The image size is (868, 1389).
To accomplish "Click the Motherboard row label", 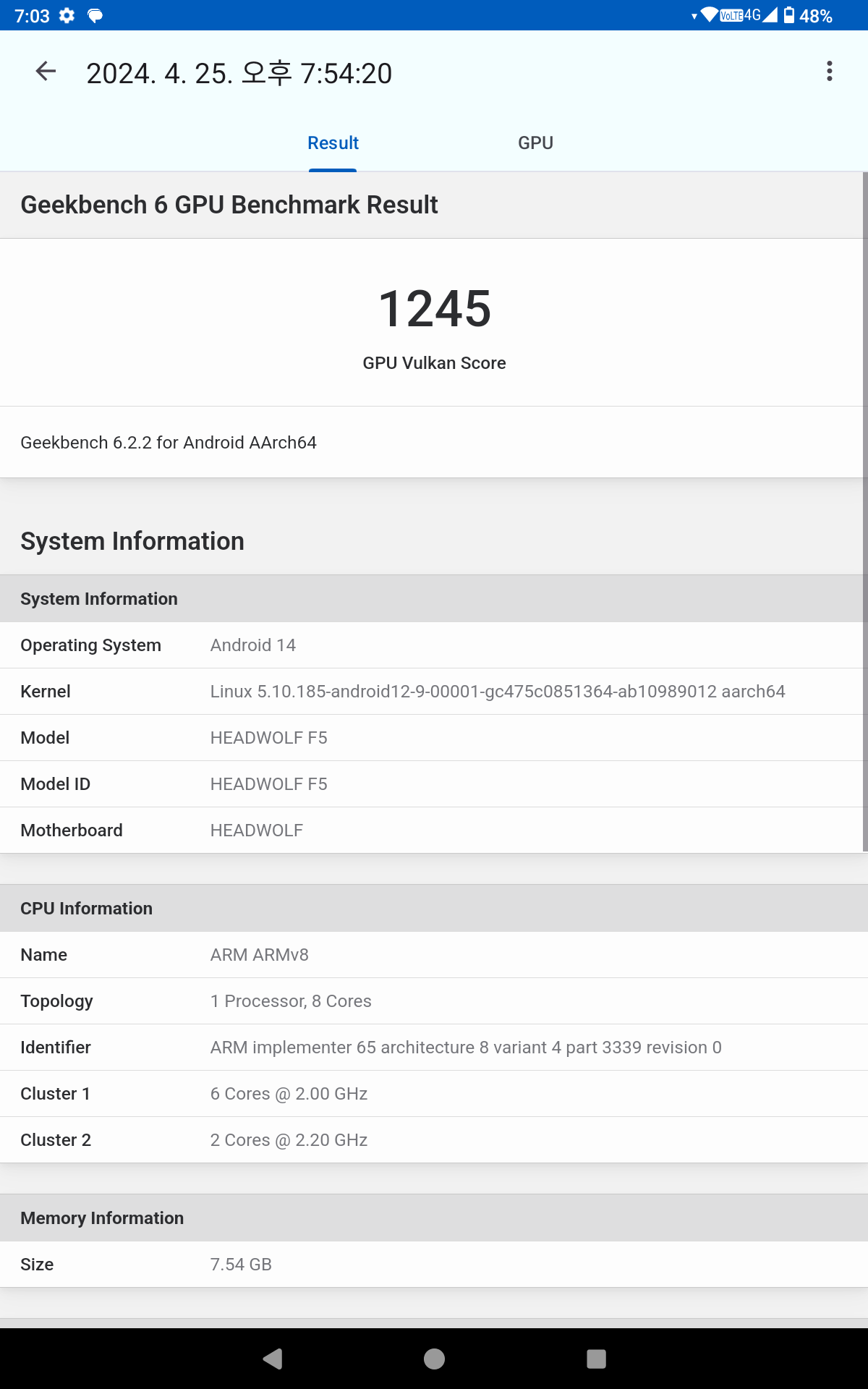I will 72,831.
